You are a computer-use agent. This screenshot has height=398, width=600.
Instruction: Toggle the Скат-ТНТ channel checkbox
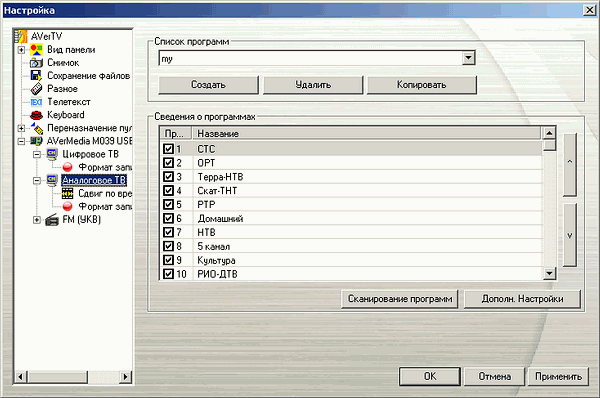tap(168, 190)
